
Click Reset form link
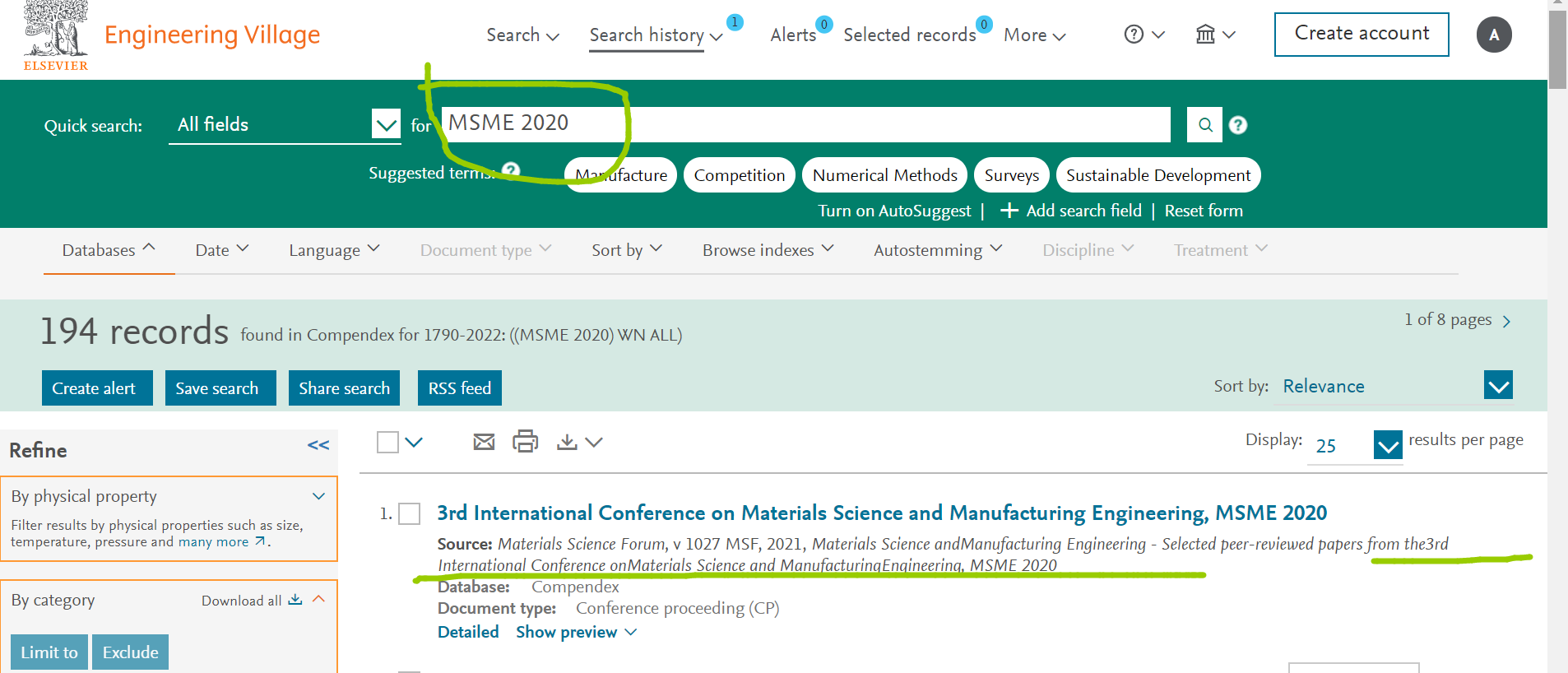[1204, 211]
